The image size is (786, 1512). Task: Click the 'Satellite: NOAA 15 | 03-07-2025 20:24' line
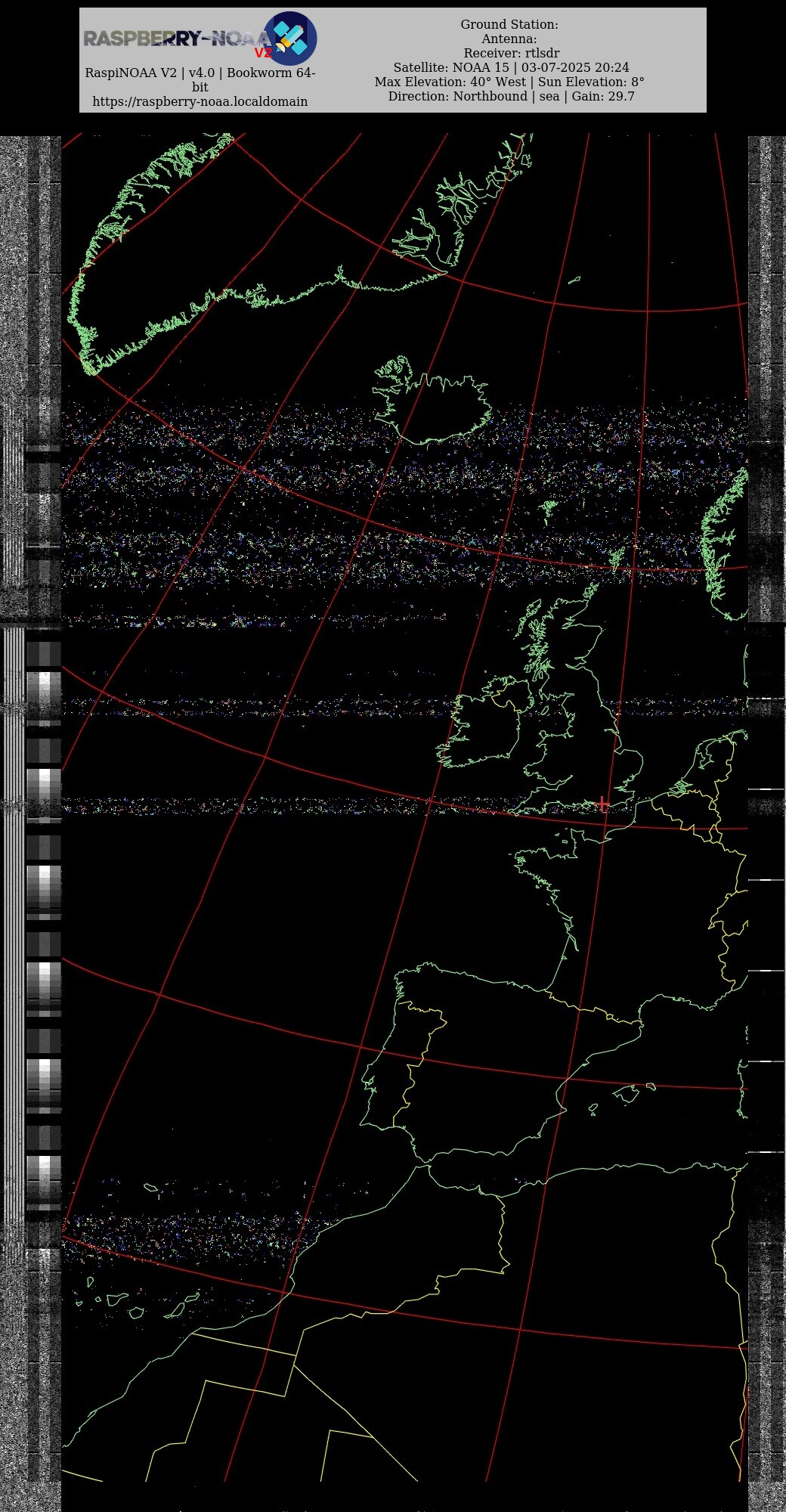511,67
